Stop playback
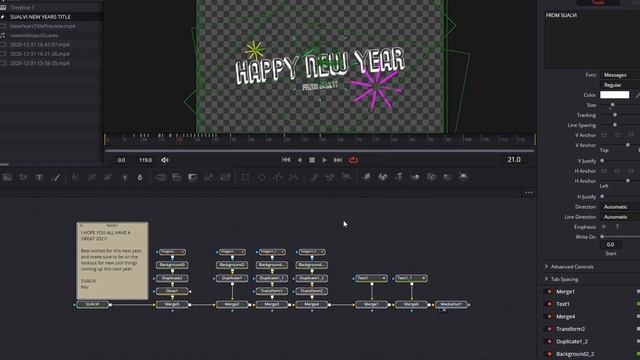The height and width of the screenshot is (360, 640). 312,160
